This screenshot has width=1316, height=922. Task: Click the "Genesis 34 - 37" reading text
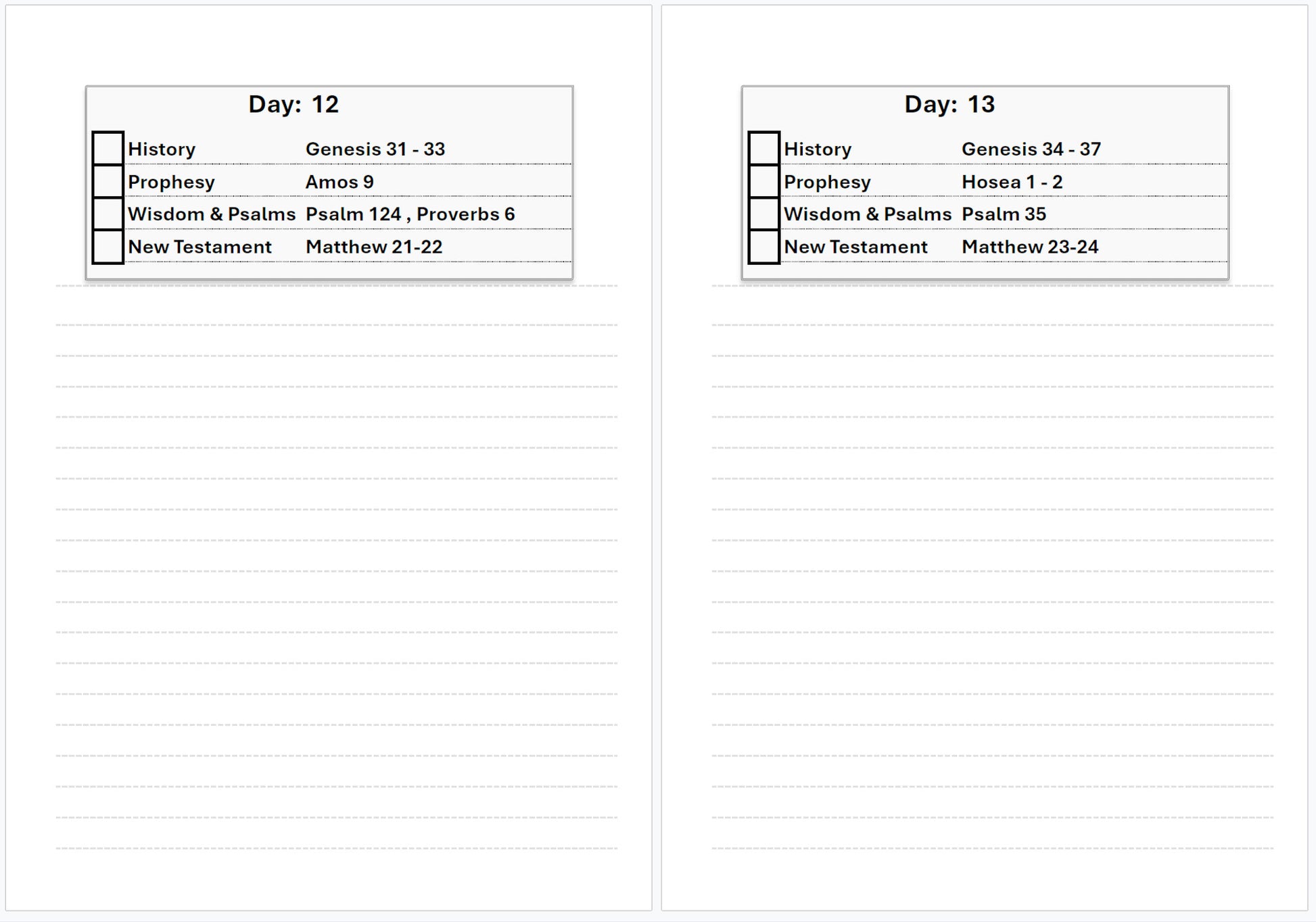pos(1031,149)
